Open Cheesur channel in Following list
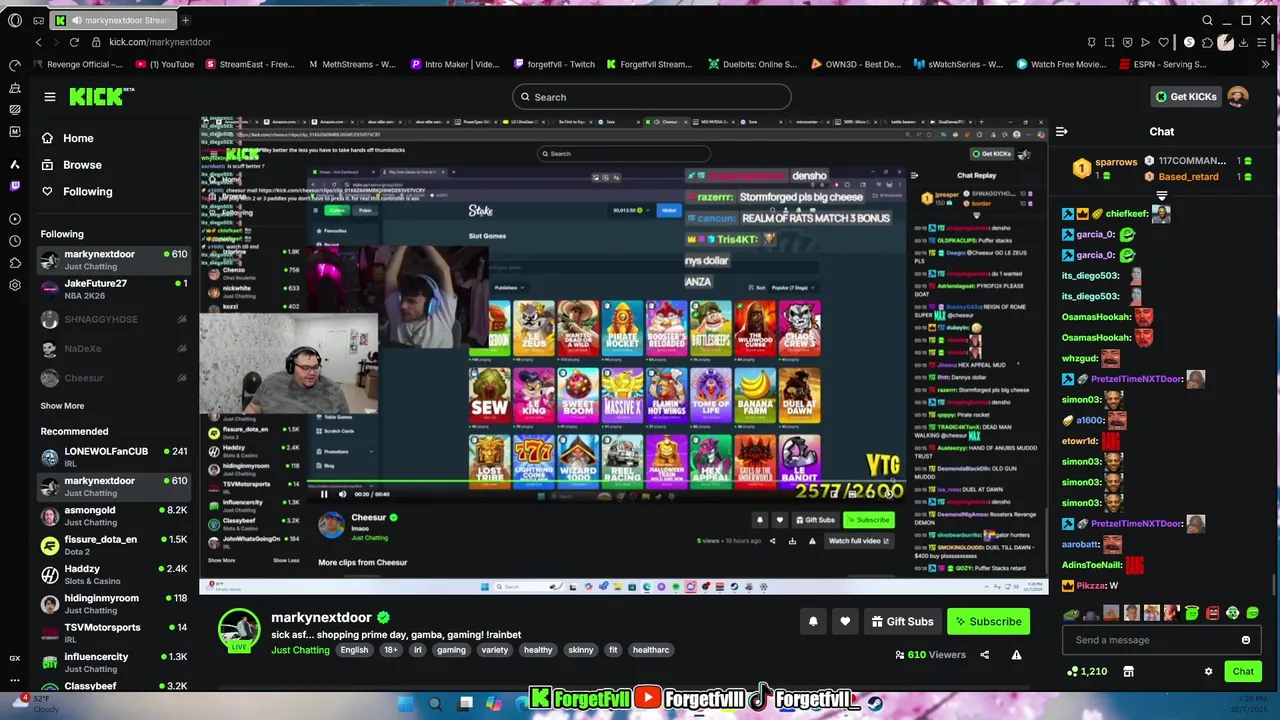This screenshot has width=1280, height=720. (114, 378)
